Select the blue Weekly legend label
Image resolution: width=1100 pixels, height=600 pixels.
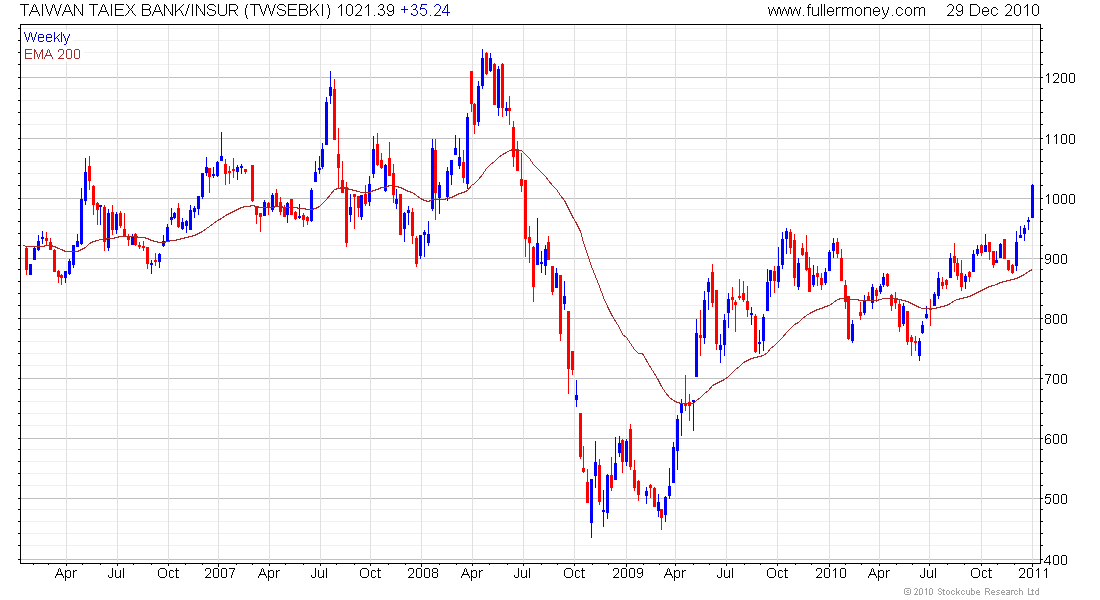tap(47, 37)
